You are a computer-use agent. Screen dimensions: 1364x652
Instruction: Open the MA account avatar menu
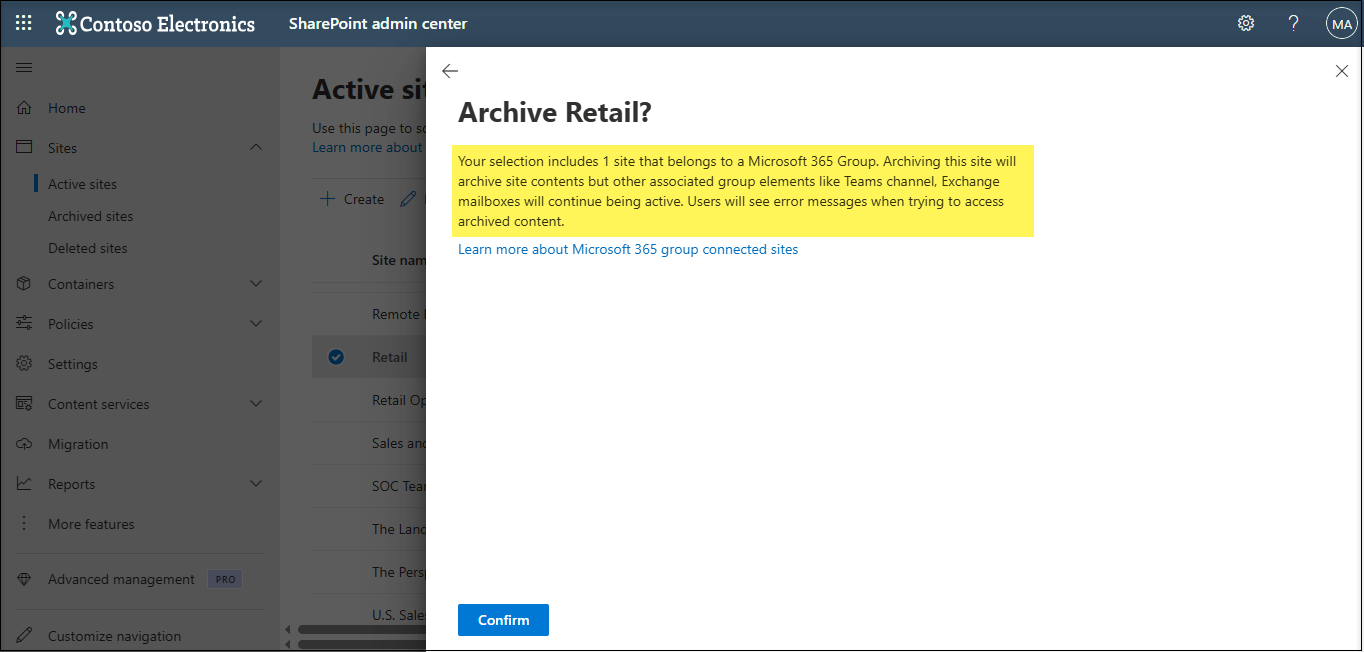pyautogui.click(x=1341, y=22)
